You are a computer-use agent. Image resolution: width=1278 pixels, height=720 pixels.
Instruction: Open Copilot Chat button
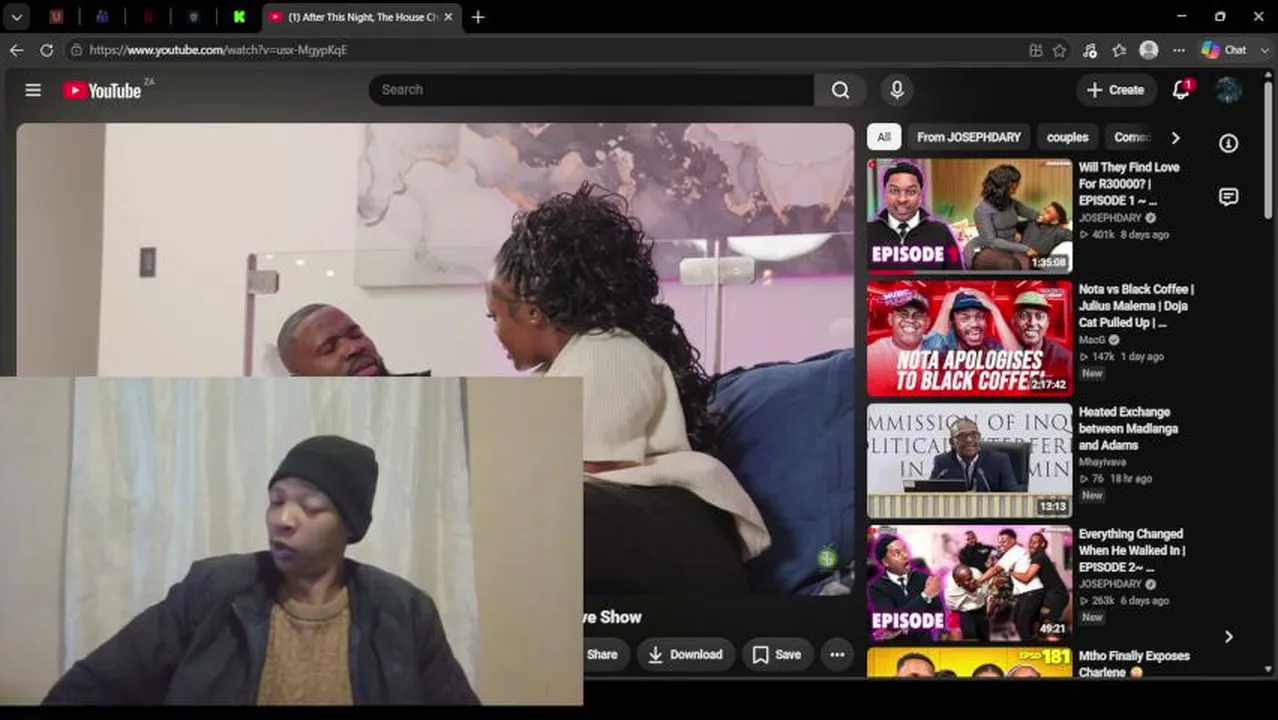pyautogui.click(x=1225, y=50)
